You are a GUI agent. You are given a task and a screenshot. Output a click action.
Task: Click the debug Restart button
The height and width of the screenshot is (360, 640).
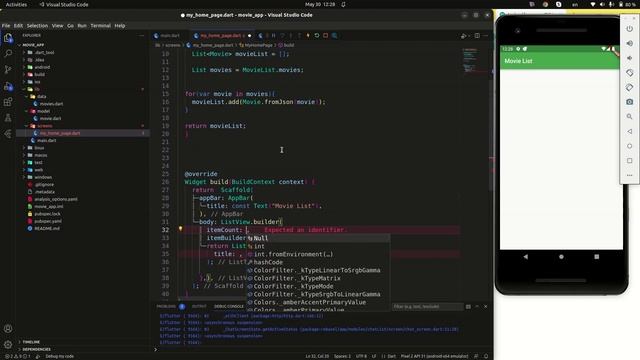click(317, 36)
